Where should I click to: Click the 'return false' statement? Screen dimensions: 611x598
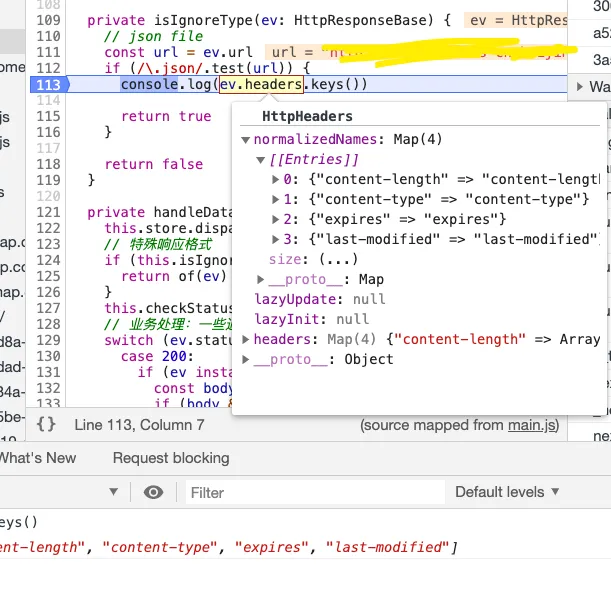pos(154,164)
